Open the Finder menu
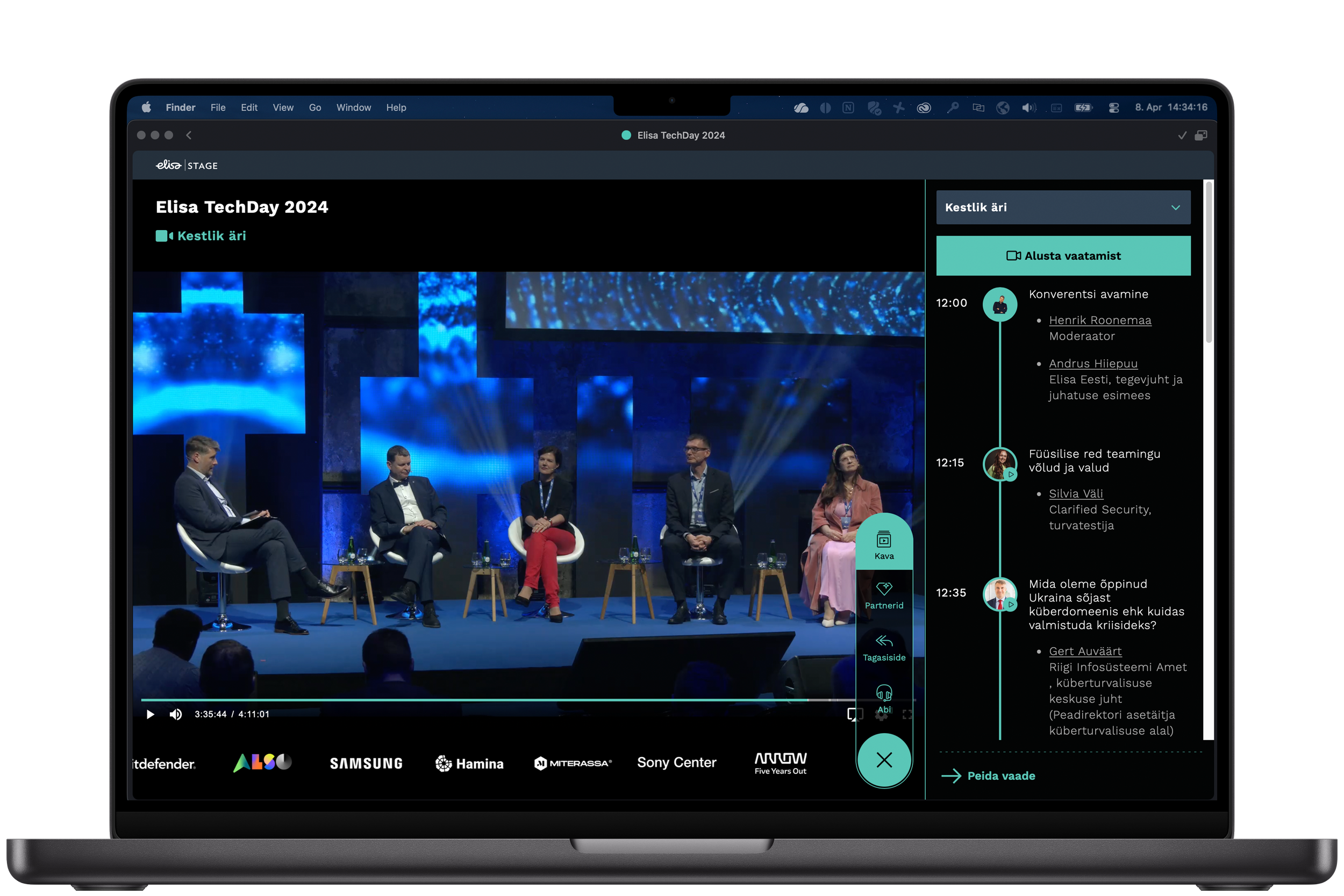1344x896 pixels. pos(180,107)
